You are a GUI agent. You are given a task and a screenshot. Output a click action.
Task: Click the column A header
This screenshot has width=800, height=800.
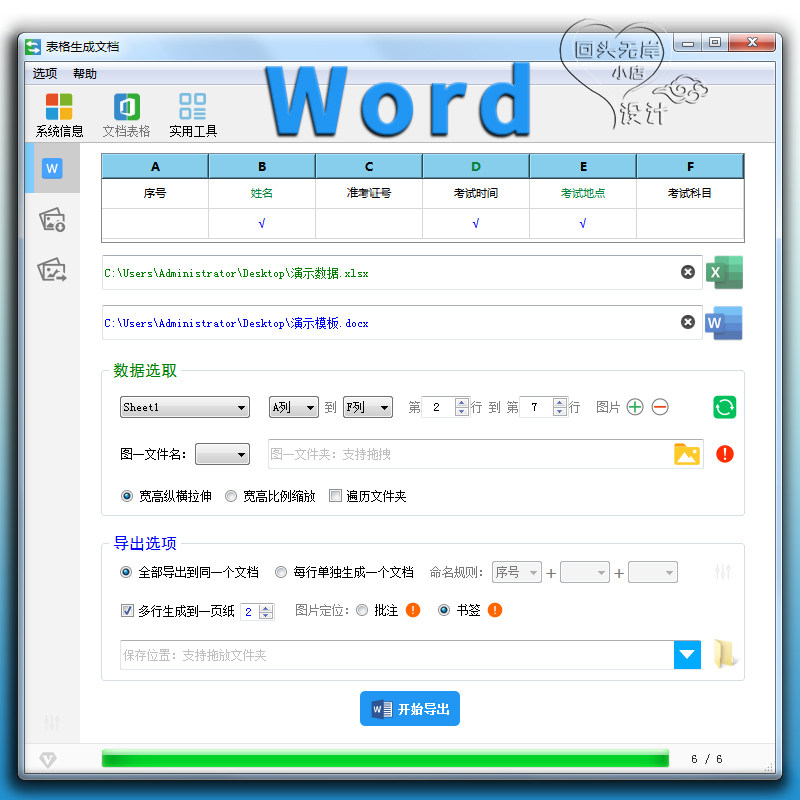point(155,166)
